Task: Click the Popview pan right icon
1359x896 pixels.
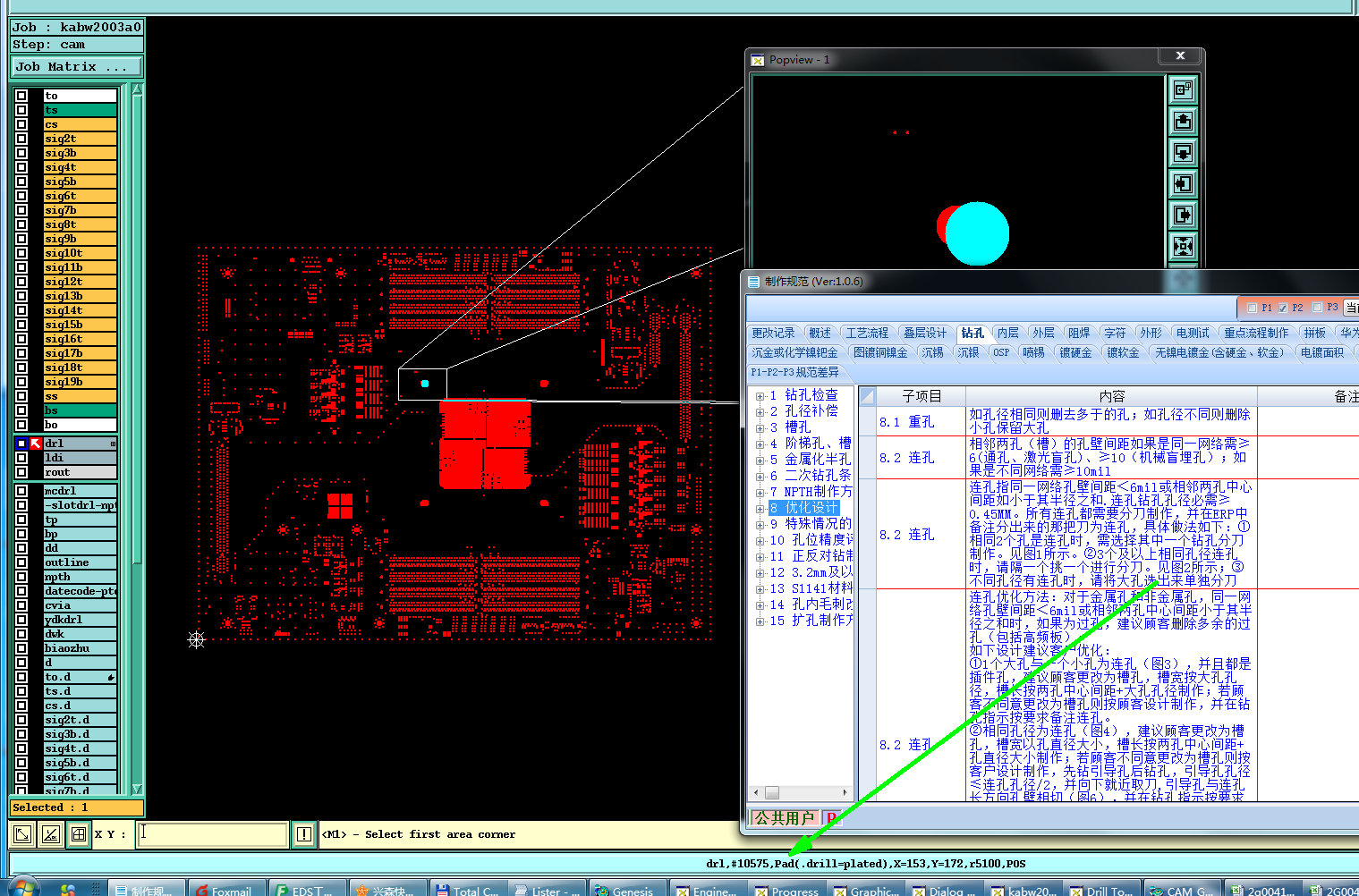Action: 1183,215
